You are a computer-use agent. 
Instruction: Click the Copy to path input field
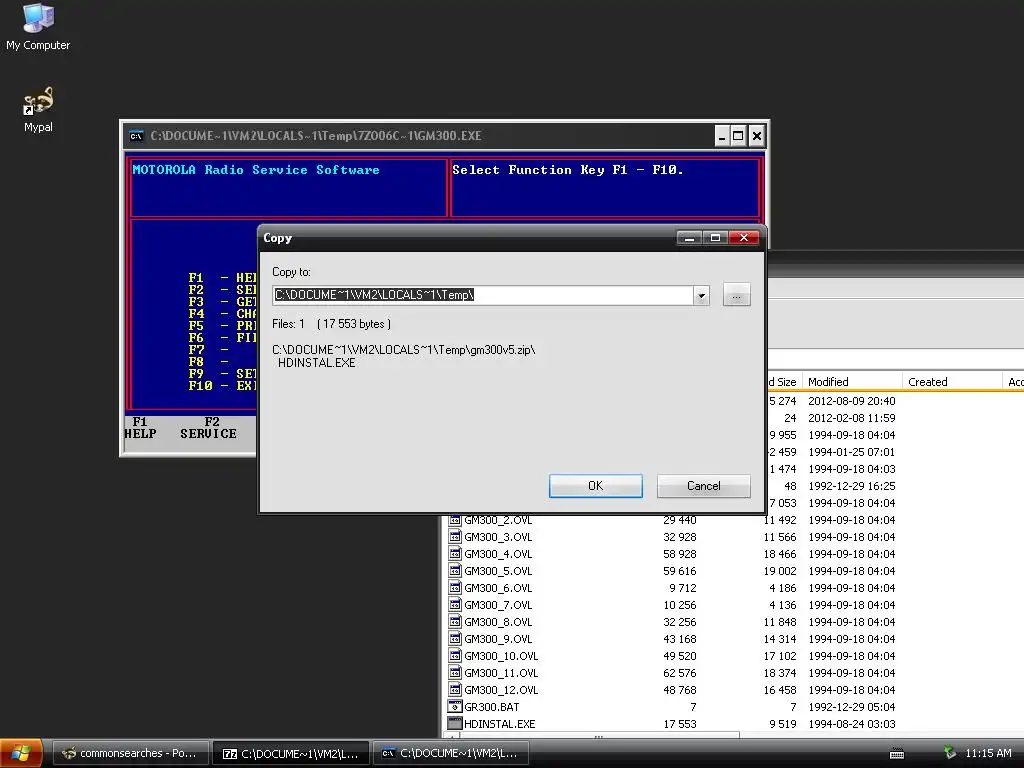pos(483,295)
